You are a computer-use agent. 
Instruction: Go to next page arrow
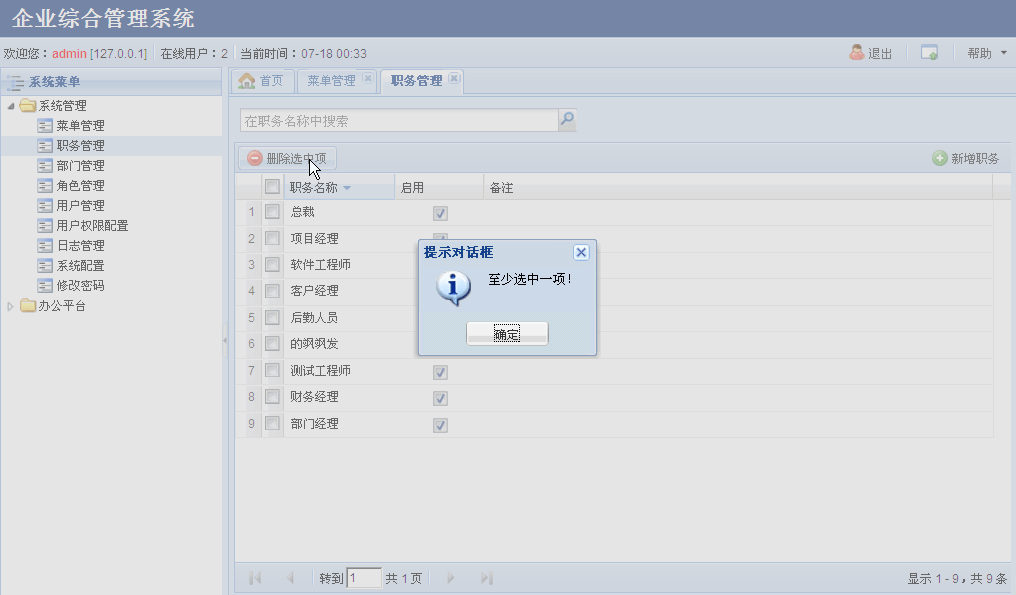(451, 578)
